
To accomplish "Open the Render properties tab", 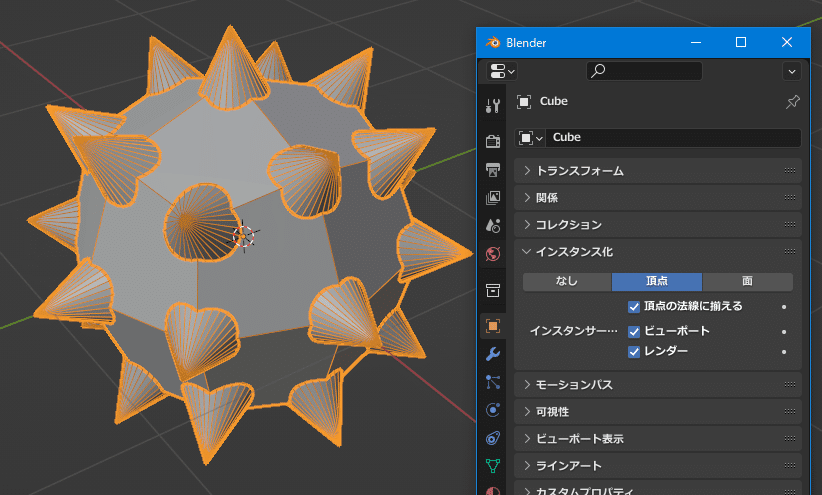I will [x=493, y=141].
